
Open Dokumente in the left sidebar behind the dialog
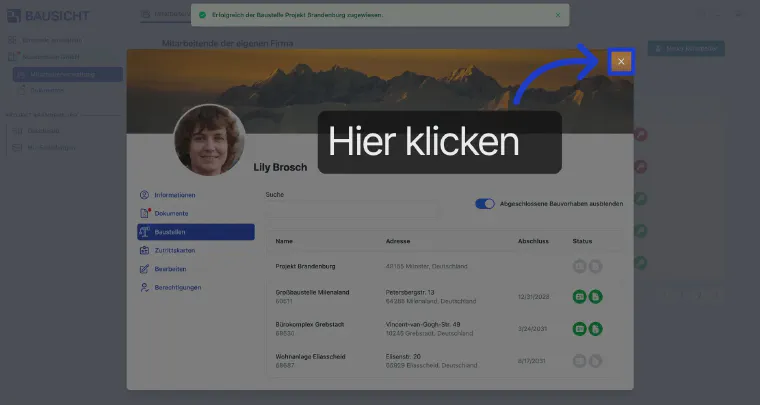click(48, 90)
